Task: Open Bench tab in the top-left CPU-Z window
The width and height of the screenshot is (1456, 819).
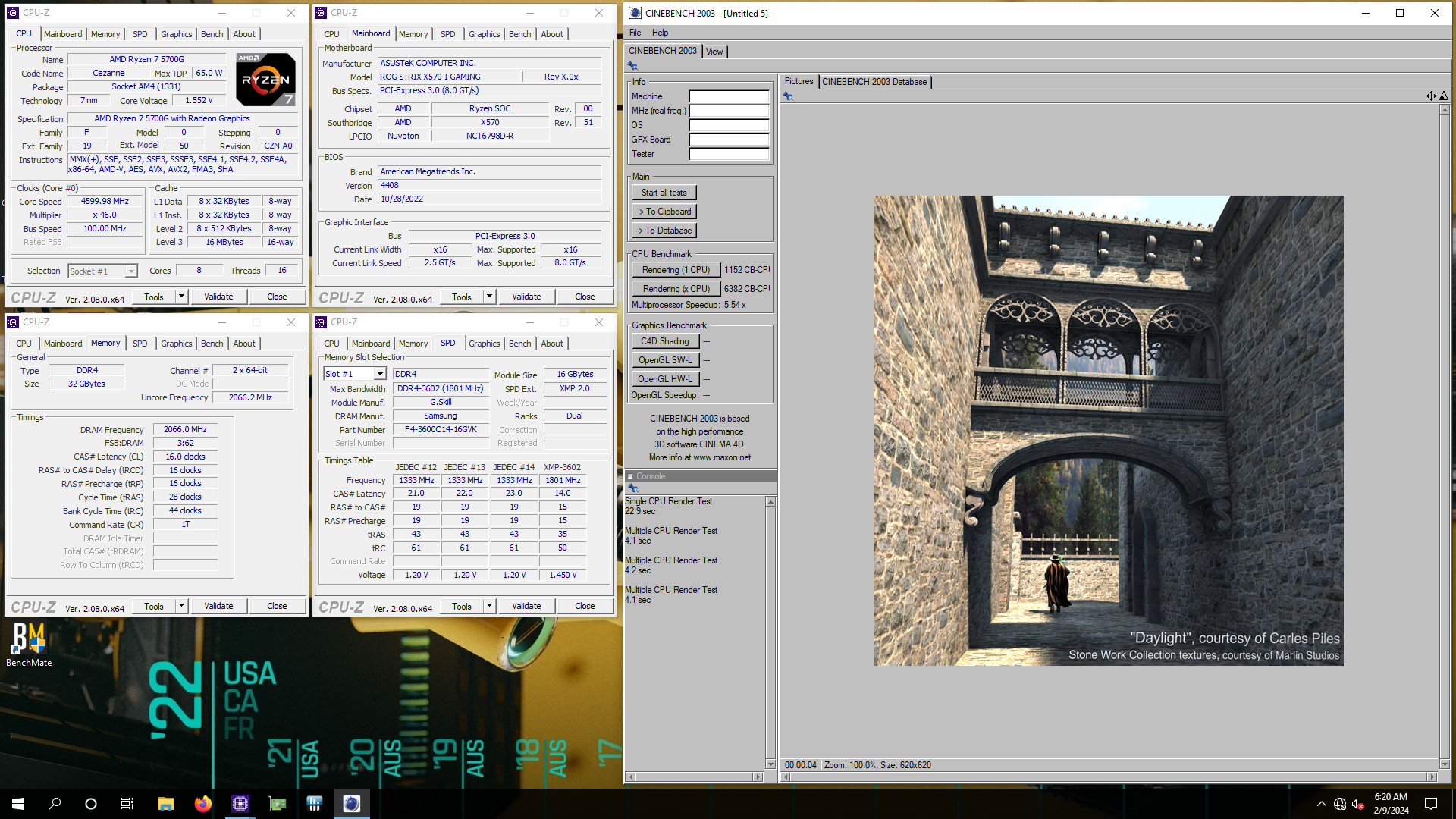Action: 212,34
